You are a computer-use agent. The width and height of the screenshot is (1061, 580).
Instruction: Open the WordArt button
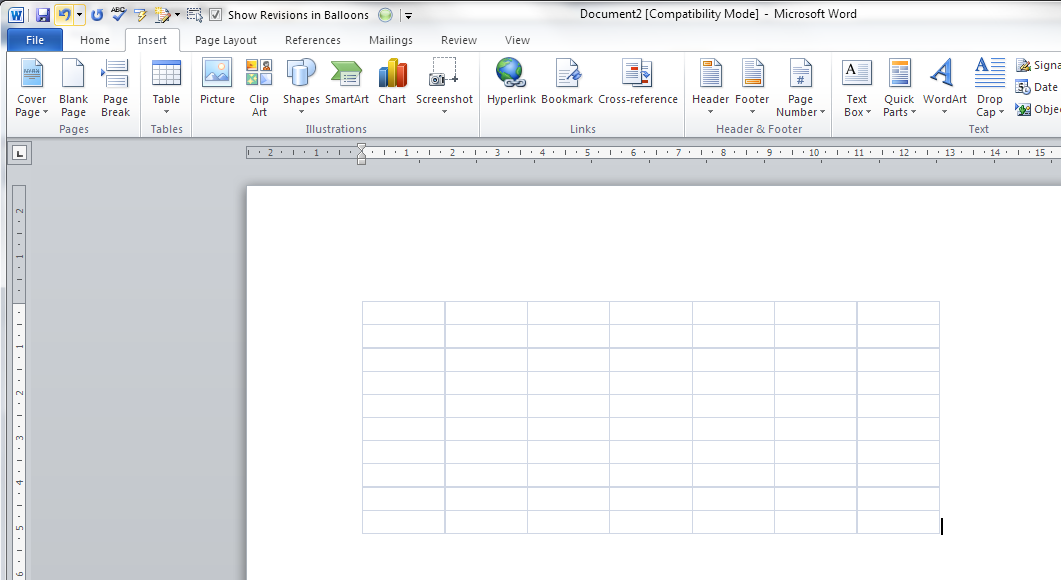click(x=944, y=86)
